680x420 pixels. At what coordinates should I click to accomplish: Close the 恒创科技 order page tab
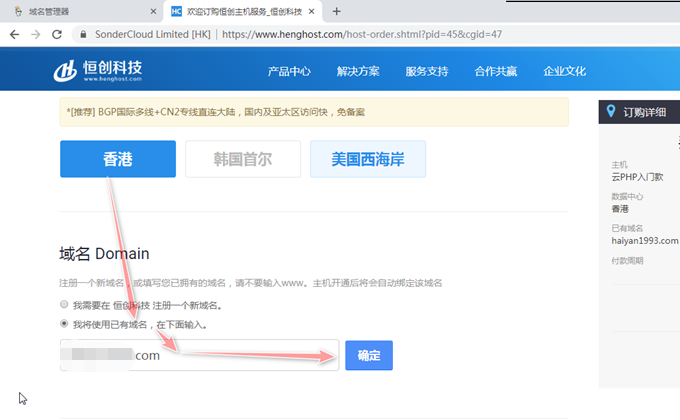(x=311, y=12)
